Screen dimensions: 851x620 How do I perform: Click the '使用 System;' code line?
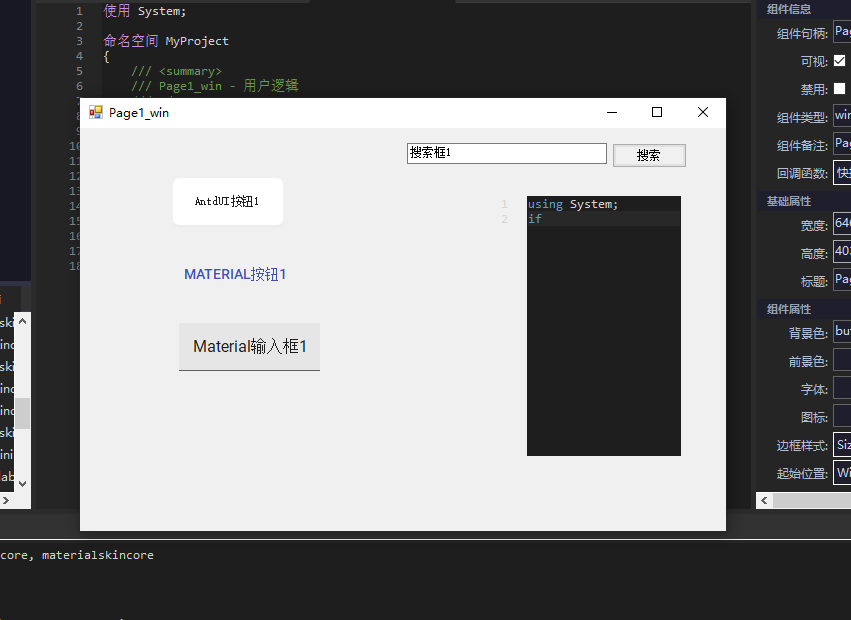(145, 11)
